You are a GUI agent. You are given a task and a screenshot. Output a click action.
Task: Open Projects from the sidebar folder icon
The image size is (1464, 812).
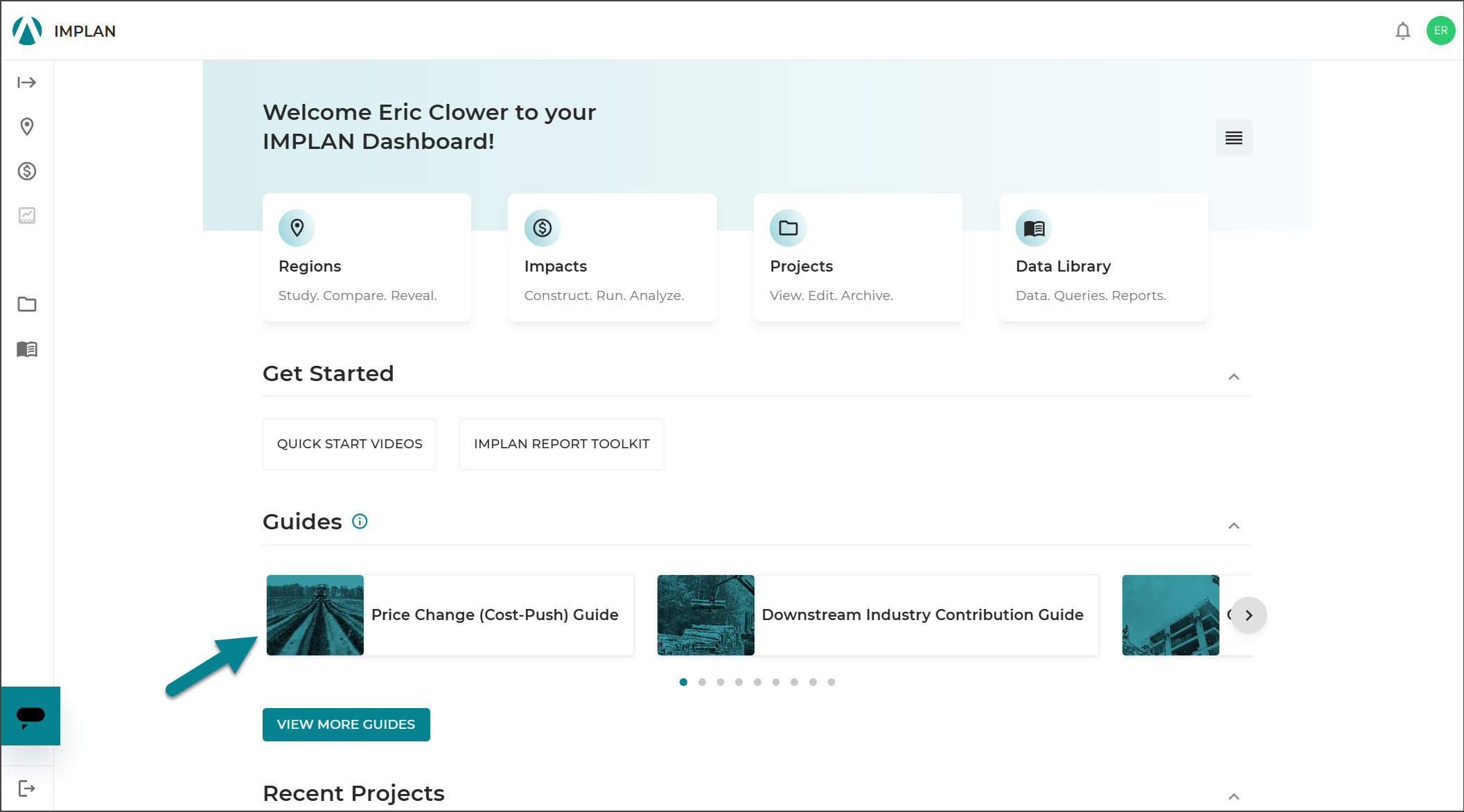click(27, 304)
